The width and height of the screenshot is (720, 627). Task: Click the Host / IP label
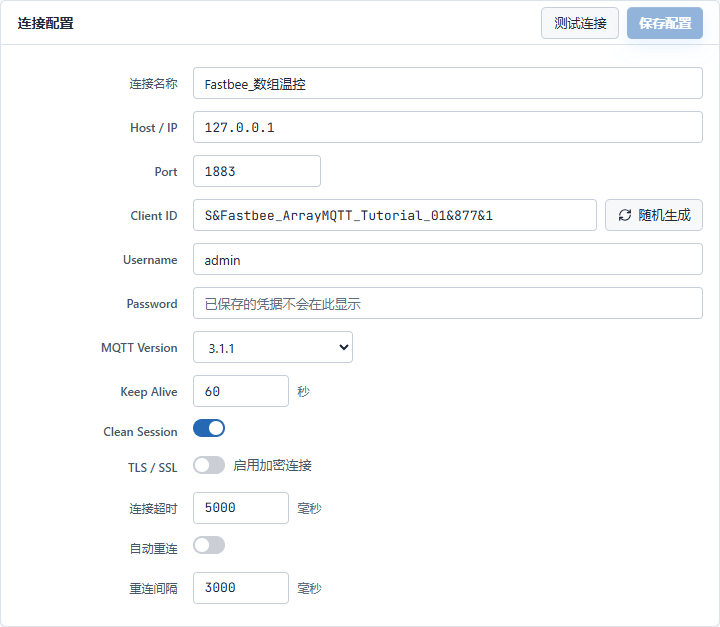coord(154,128)
